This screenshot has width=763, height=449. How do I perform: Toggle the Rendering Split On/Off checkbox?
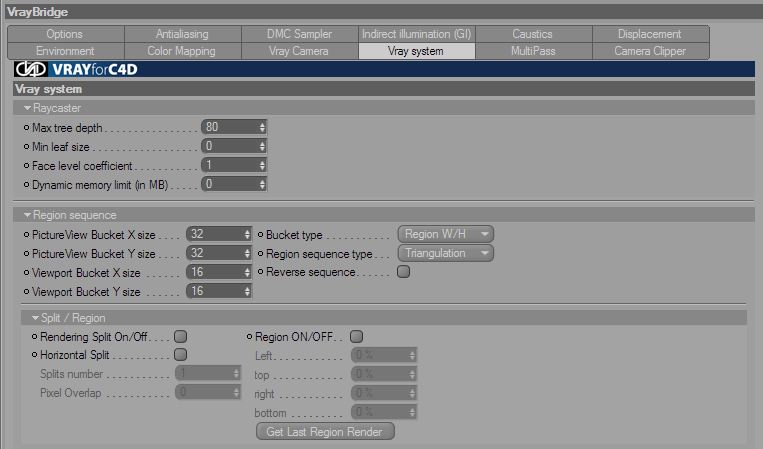(181, 336)
